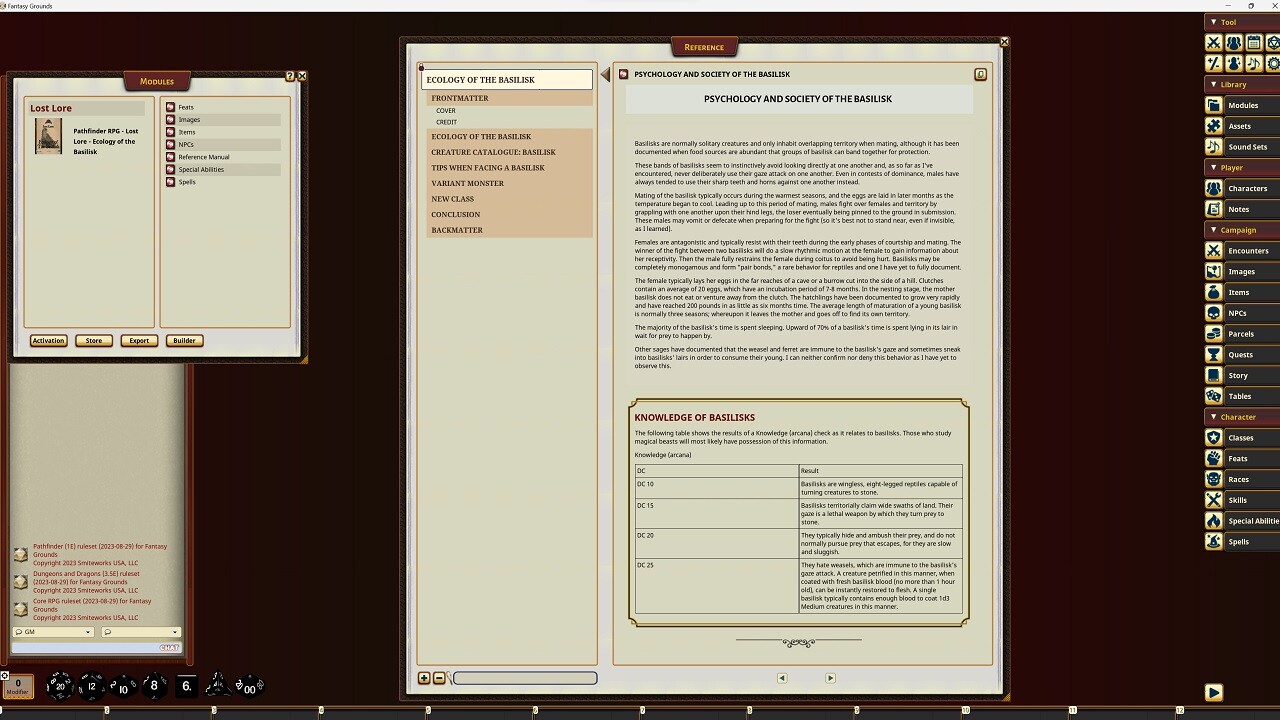
Task: Click the reference window horizontal scrollbar
Action: (x=524, y=678)
